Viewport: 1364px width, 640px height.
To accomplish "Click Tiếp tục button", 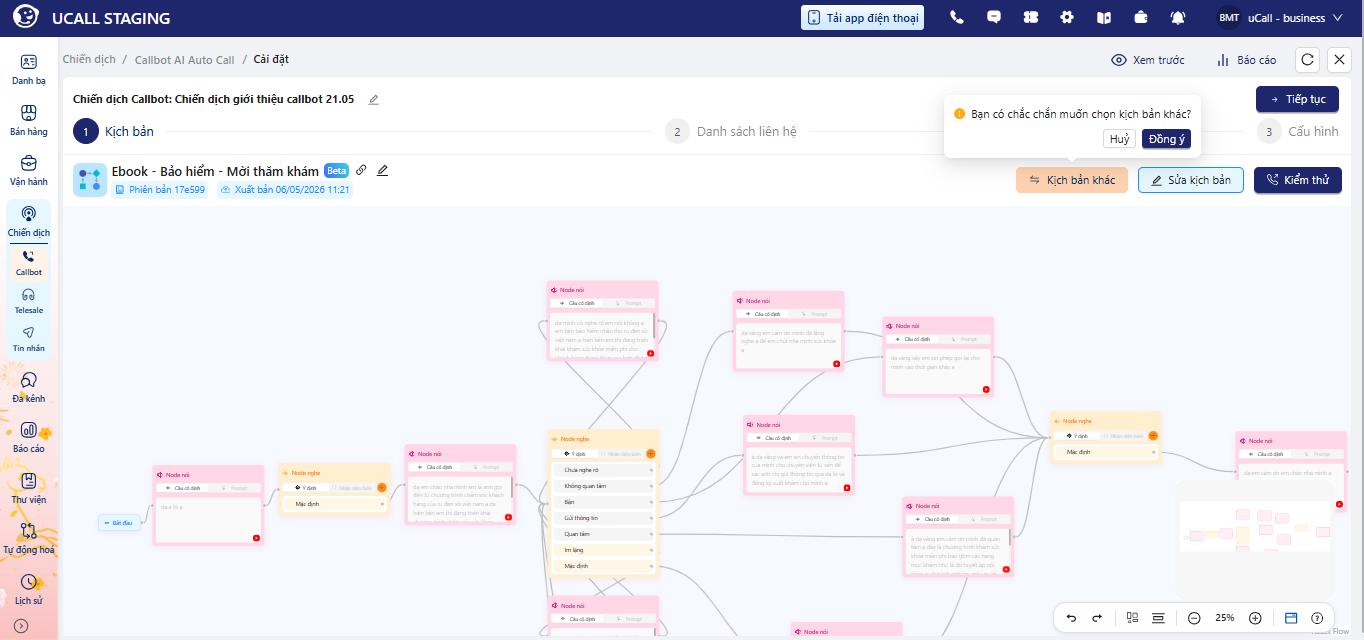I will (1297, 99).
